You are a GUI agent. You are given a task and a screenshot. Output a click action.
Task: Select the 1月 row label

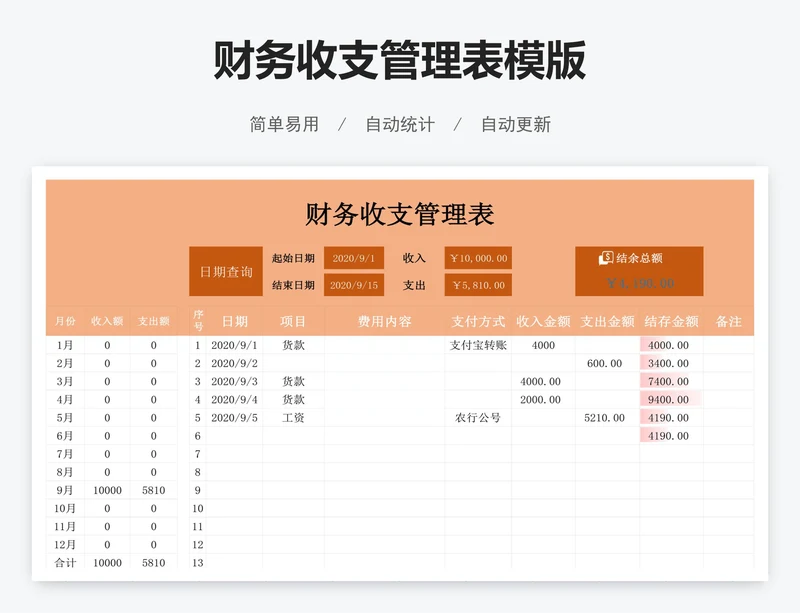[65, 346]
